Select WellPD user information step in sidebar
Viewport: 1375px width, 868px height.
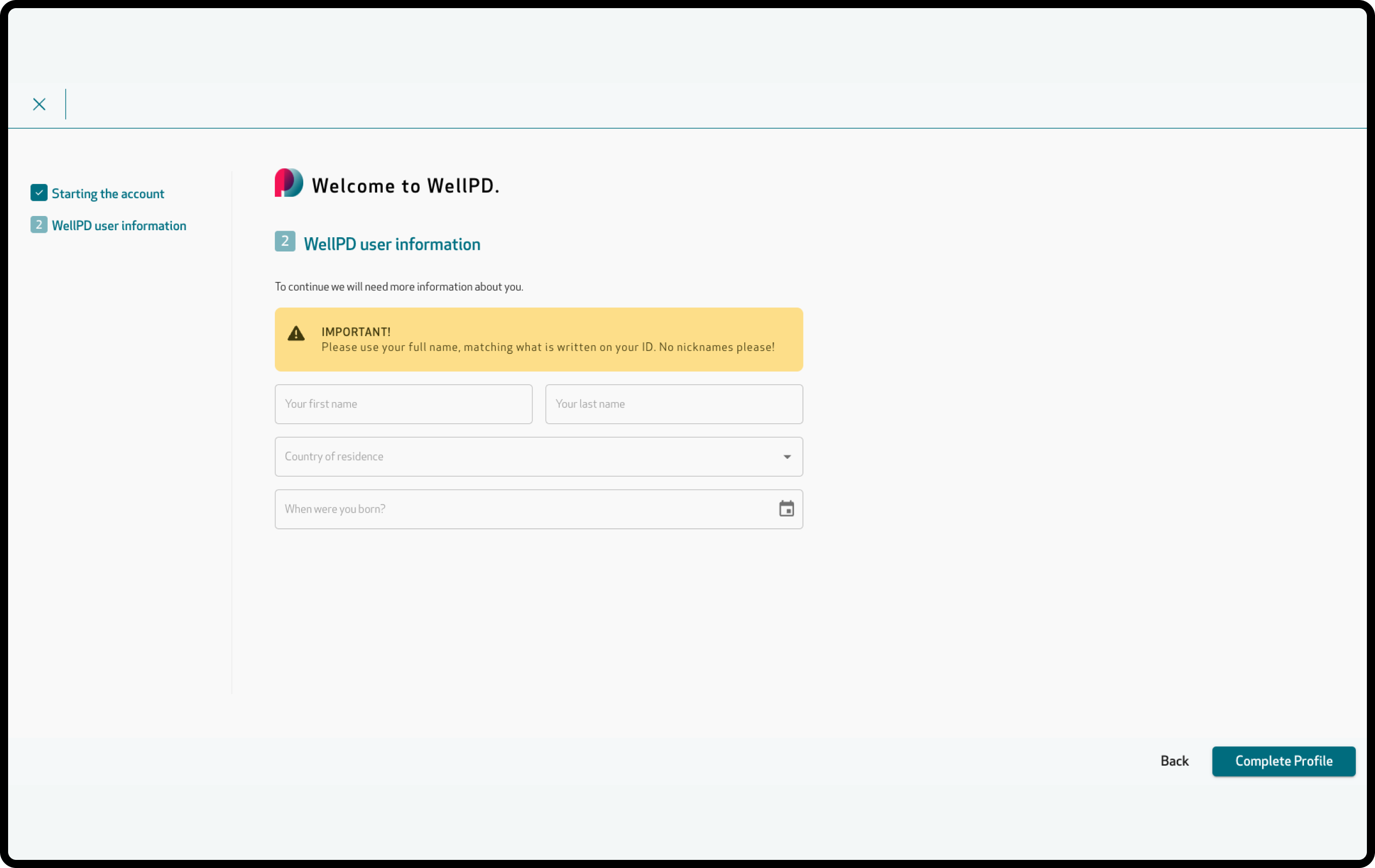click(119, 226)
